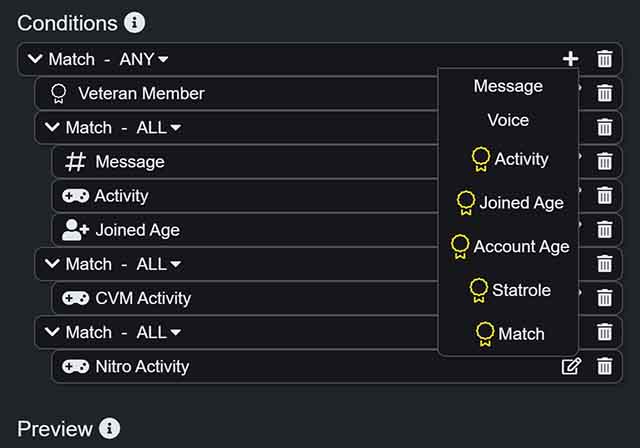Viewport: 640px width, 448px height.
Task: Click the plus icon to add a condition
Action: pos(570,59)
